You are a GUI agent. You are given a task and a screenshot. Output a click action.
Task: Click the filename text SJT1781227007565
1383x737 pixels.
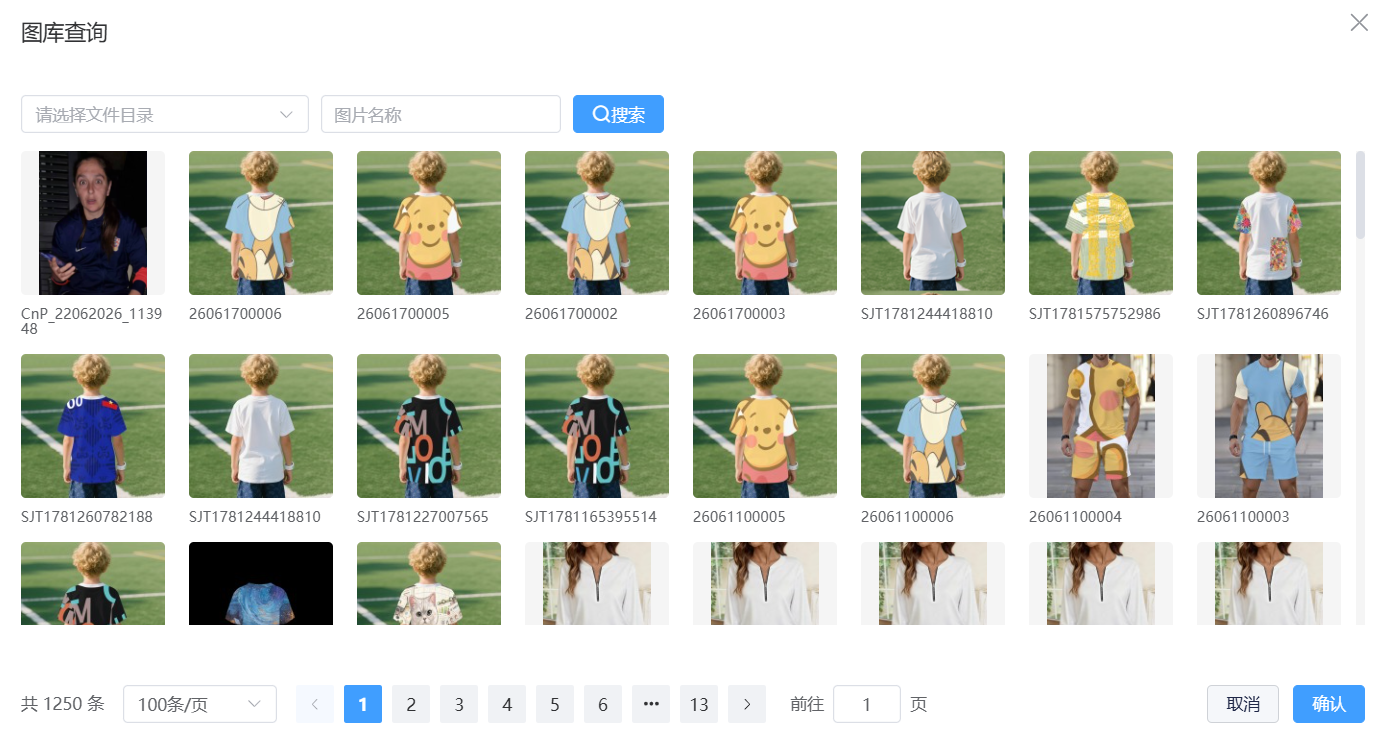click(x=423, y=517)
